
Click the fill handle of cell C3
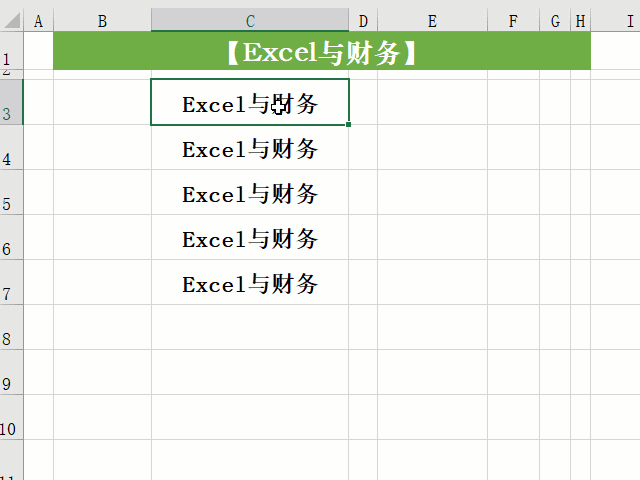point(349,125)
